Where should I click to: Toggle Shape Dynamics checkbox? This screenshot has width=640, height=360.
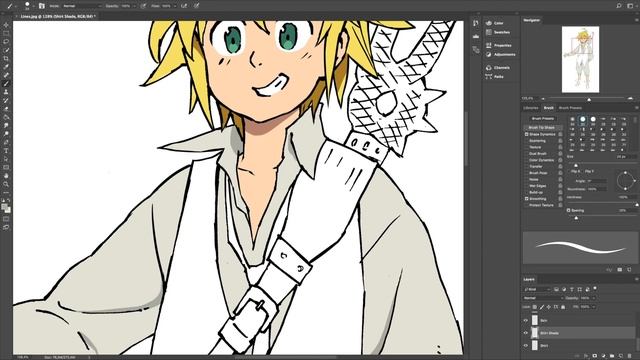527,134
